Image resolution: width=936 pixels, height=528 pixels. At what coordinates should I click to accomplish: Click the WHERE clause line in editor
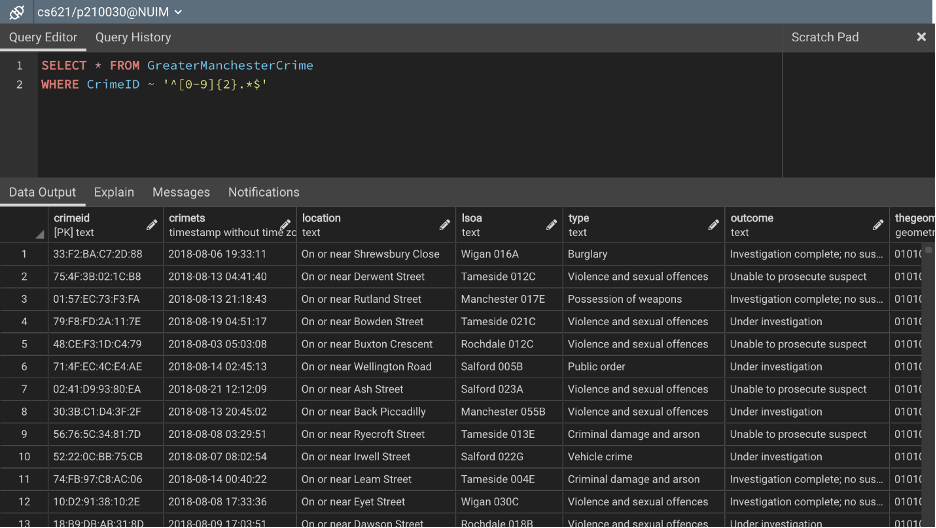[154, 85]
